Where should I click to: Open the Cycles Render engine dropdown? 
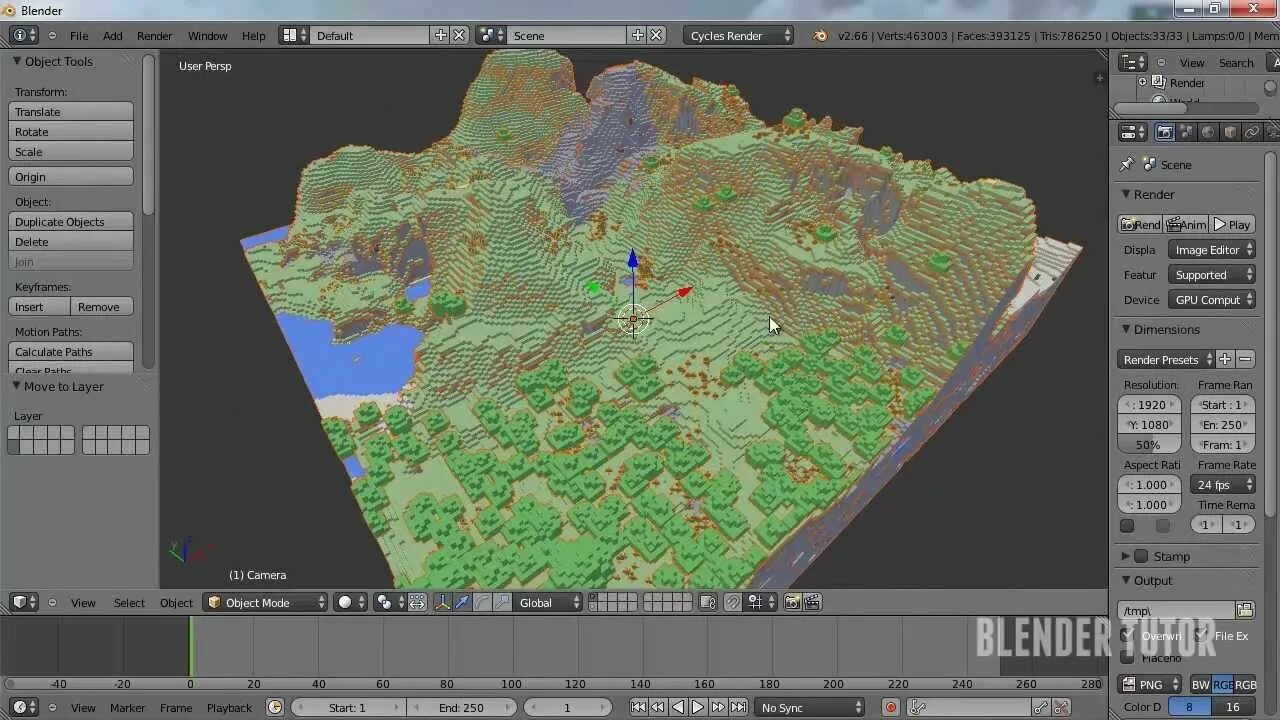pos(739,35)
